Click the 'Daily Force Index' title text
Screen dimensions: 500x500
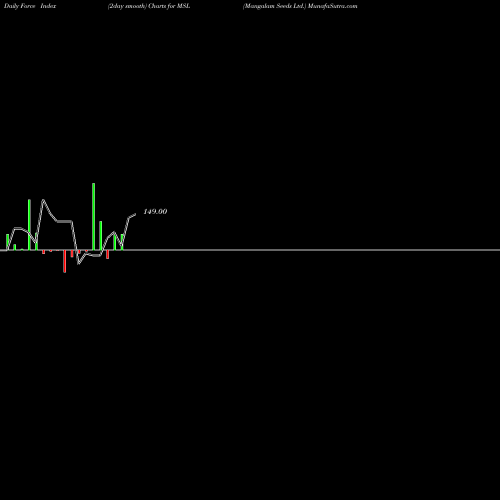click(x=30, y=6)
